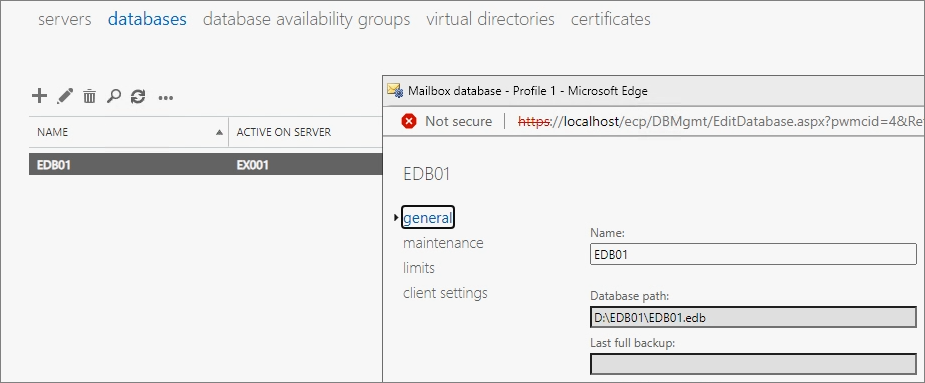Click the Name input field
This screenshot has width=925, height=383.
click(753, 254)
